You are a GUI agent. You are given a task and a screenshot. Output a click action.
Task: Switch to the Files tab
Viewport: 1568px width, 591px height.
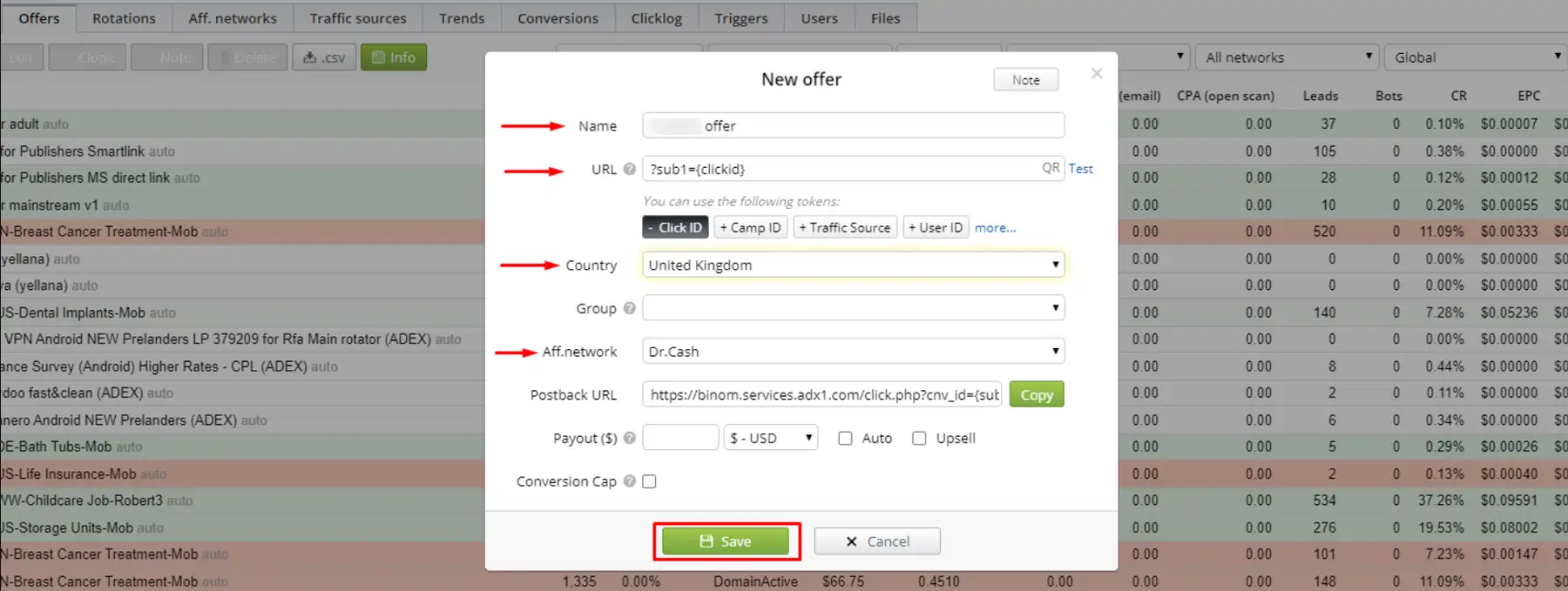pyautogui.click(x=885, y=18)
